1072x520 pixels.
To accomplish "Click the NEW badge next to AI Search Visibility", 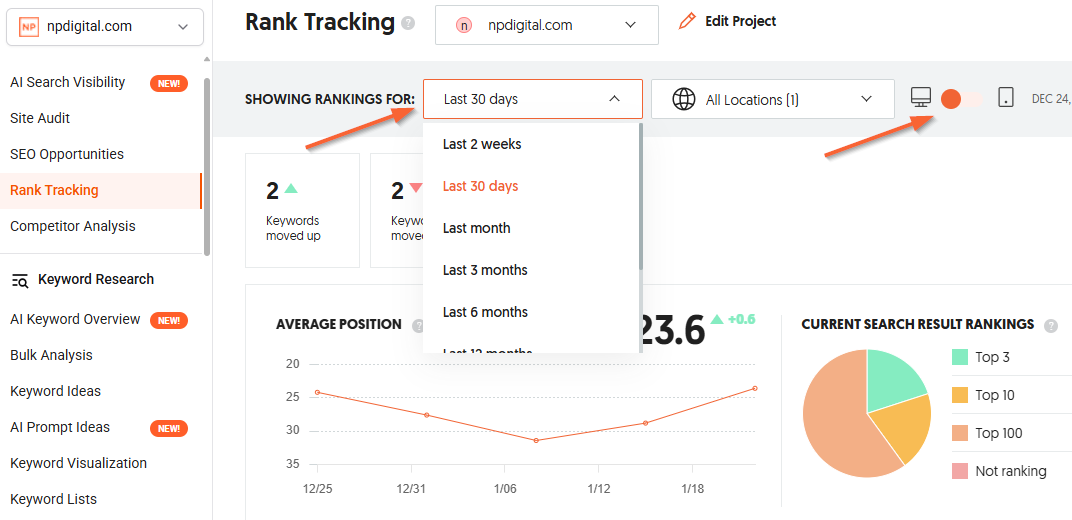I will (169, 83).
